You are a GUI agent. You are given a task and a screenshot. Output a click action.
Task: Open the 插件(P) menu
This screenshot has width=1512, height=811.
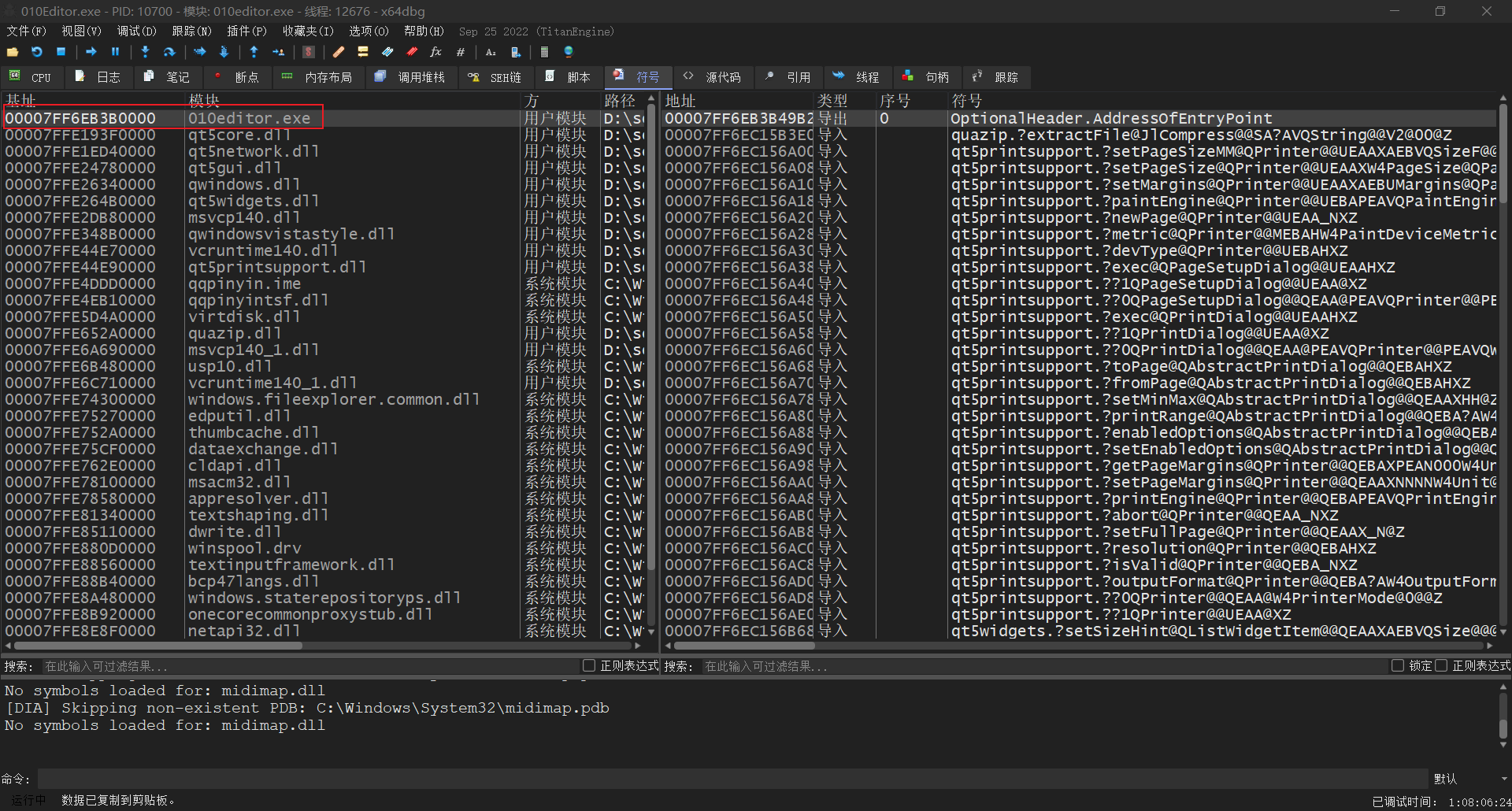click(246, 31)
